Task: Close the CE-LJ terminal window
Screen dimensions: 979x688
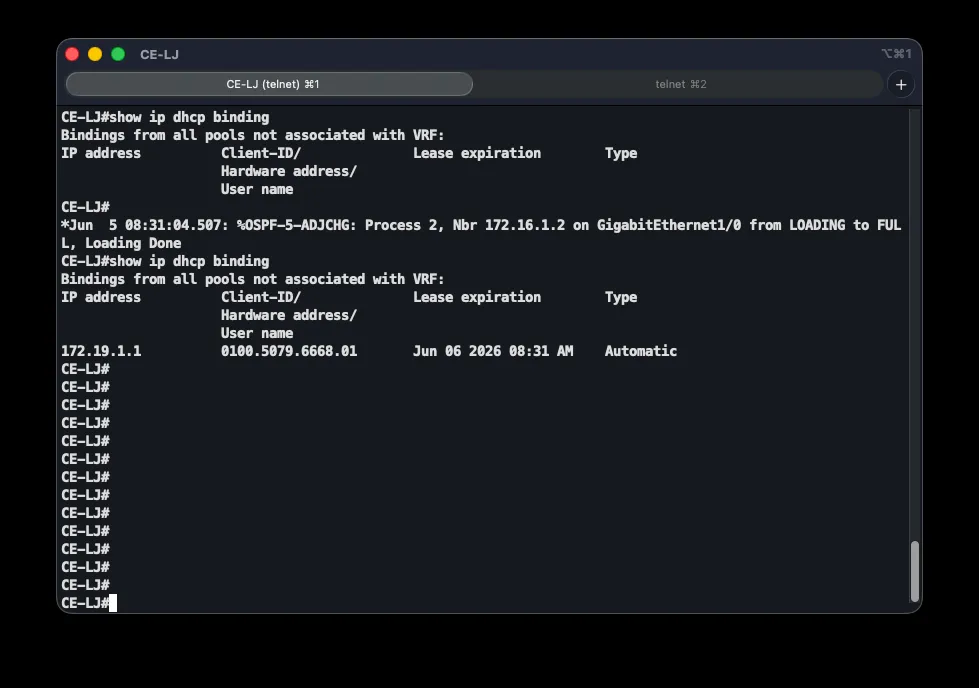Action: (x=72, y=54)
